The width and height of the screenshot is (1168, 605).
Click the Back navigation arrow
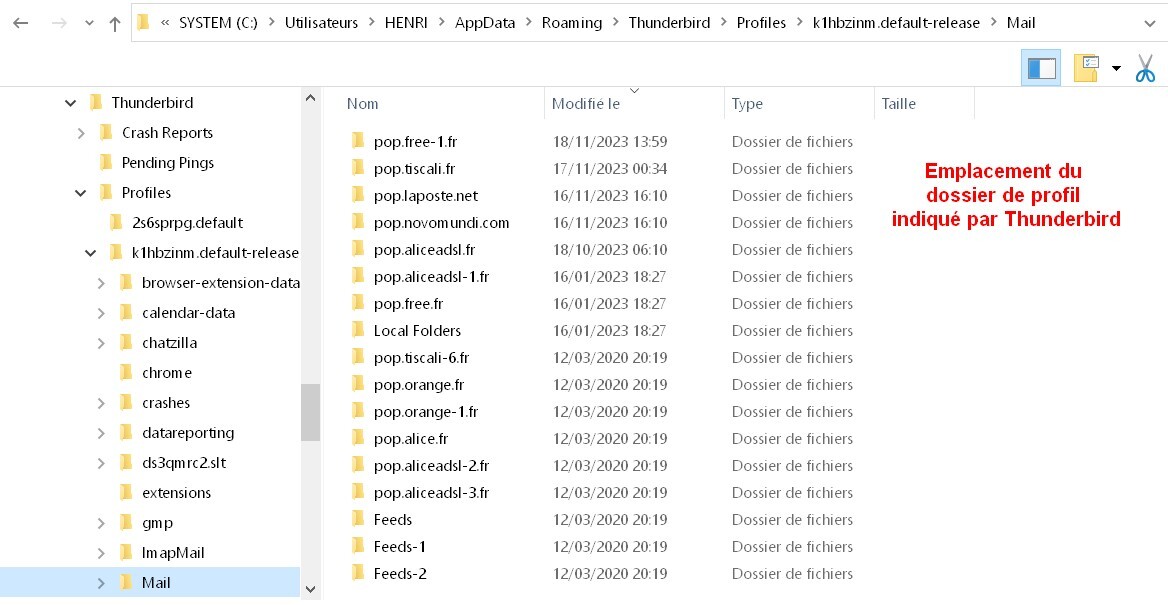(21, 23)
